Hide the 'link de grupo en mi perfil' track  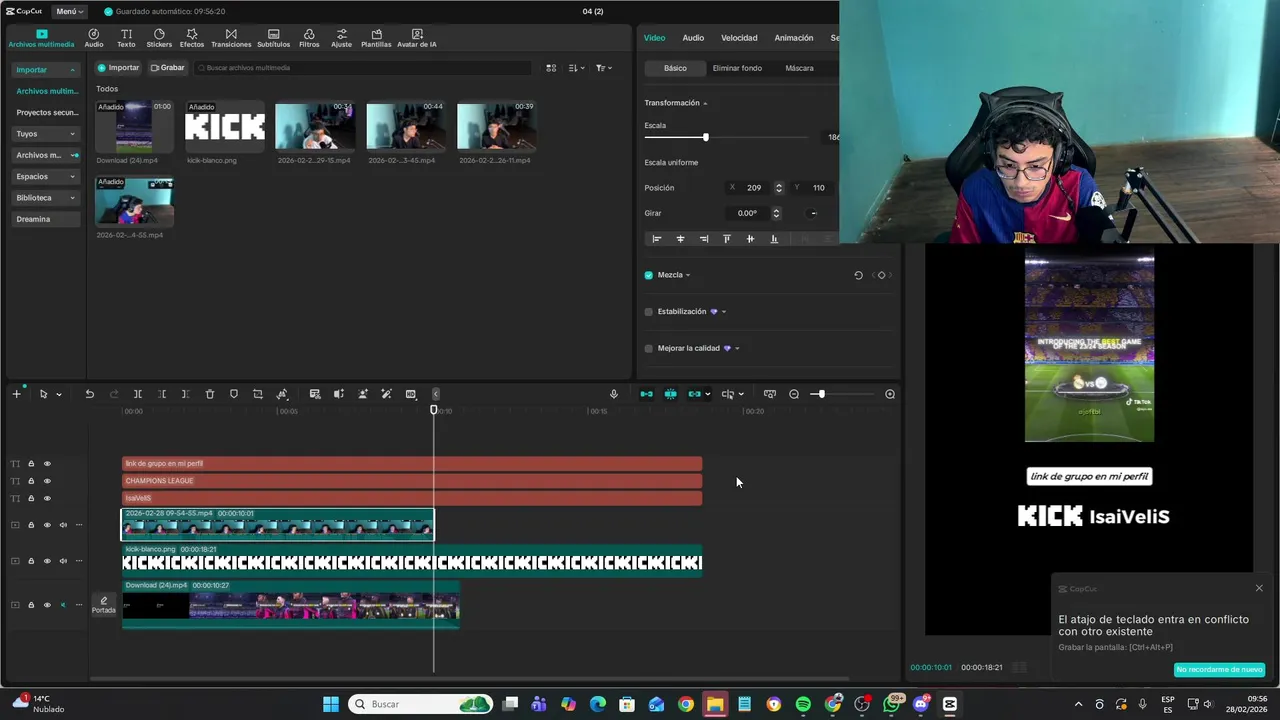(x=47, y=464)
